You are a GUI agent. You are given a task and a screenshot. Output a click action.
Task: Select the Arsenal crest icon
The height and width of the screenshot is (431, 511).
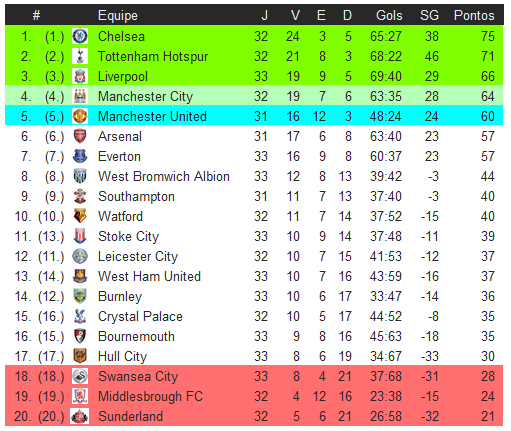[x=80, y=136]
